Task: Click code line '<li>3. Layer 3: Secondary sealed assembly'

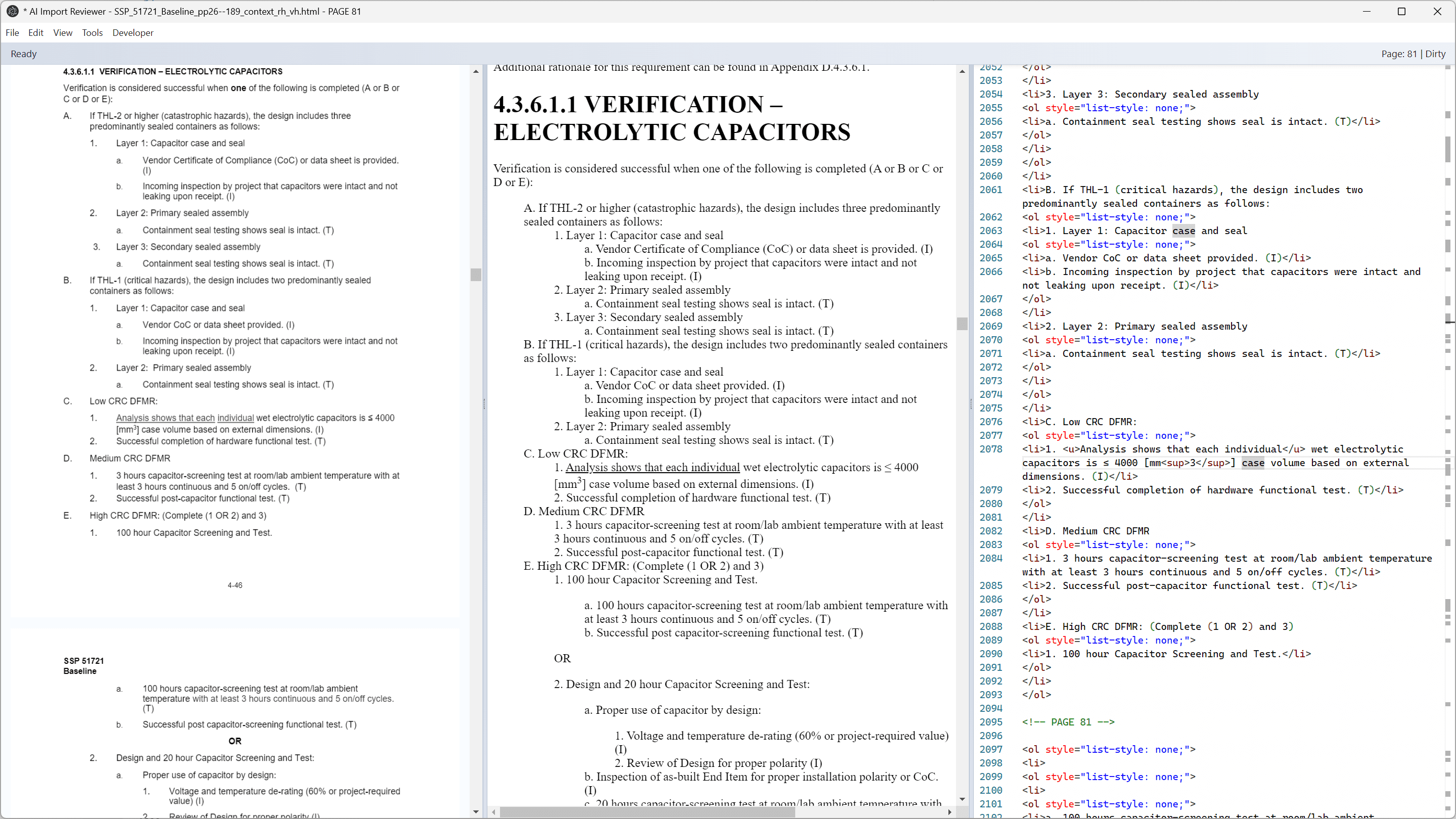Action: (1141, 95)
